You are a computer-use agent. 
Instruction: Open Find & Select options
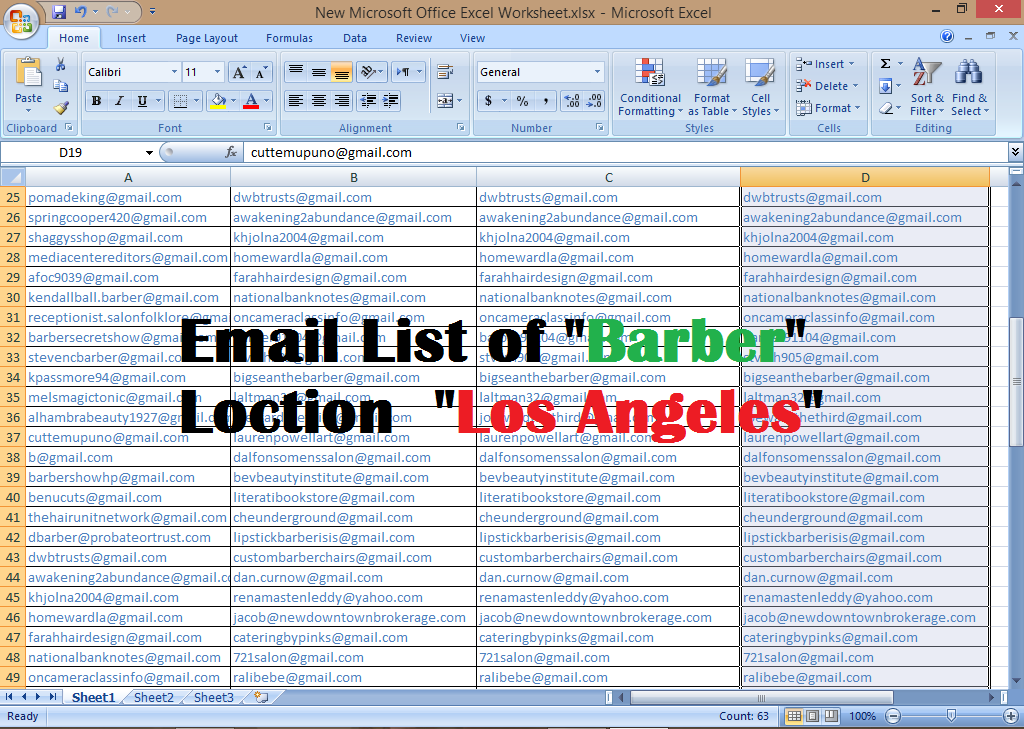pos(968,88)
